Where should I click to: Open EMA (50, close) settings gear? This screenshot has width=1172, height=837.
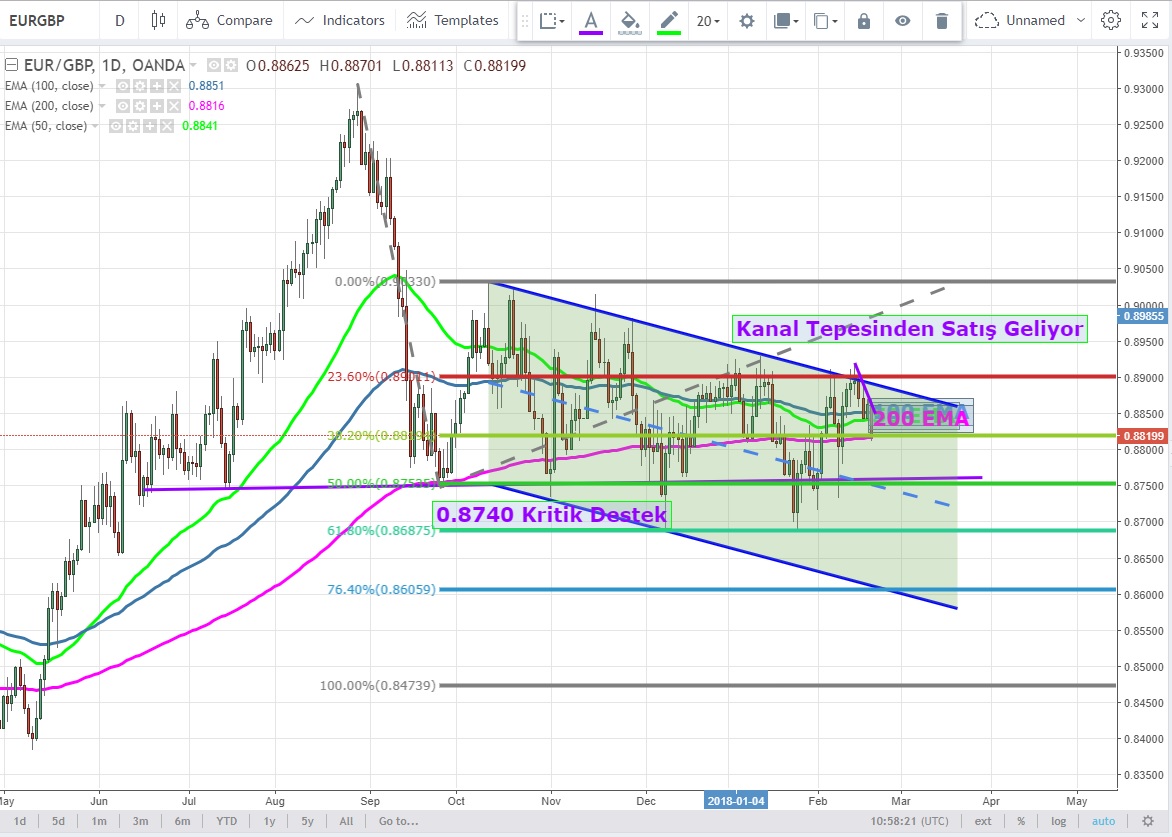133,126
